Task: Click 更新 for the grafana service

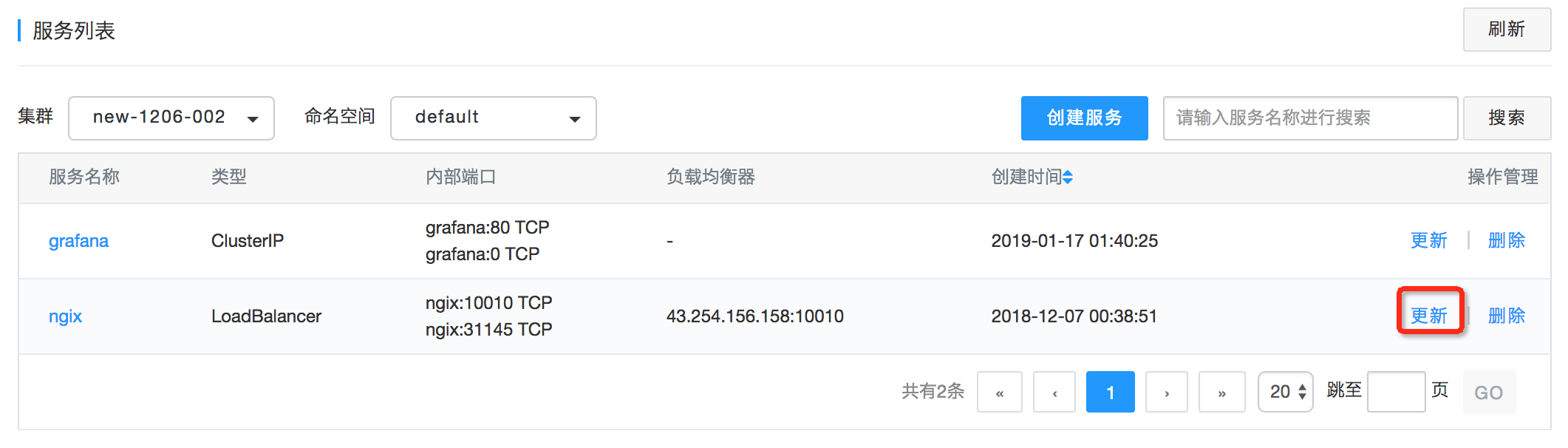Action: (x=1428, y=240)
